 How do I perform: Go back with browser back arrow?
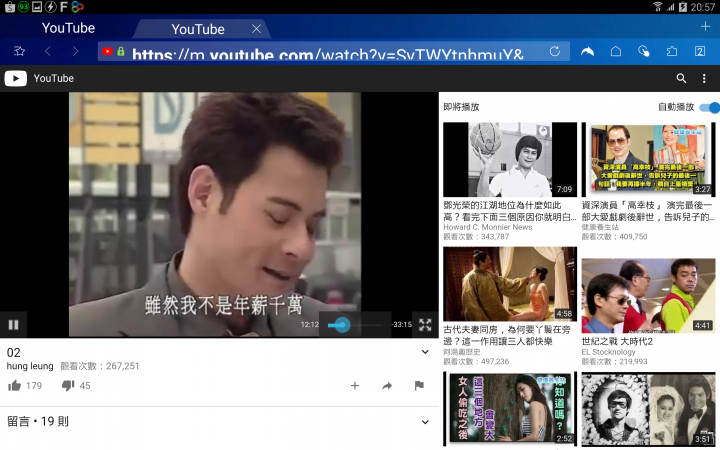48,51
